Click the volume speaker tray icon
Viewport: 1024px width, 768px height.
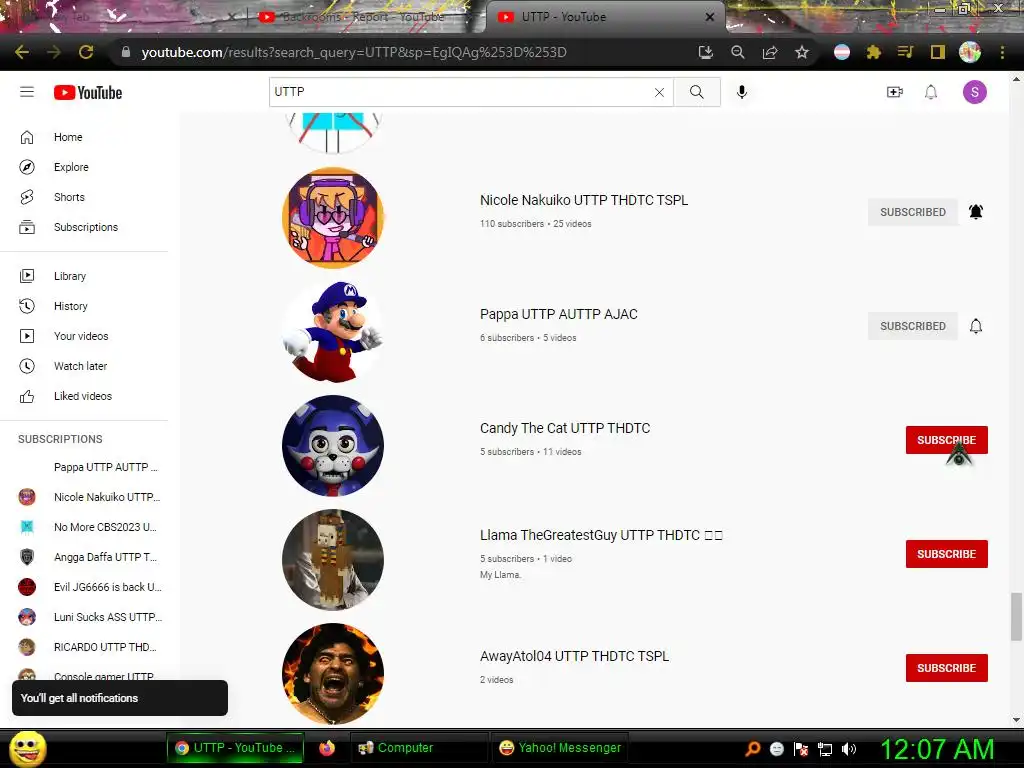click(849, 749)
